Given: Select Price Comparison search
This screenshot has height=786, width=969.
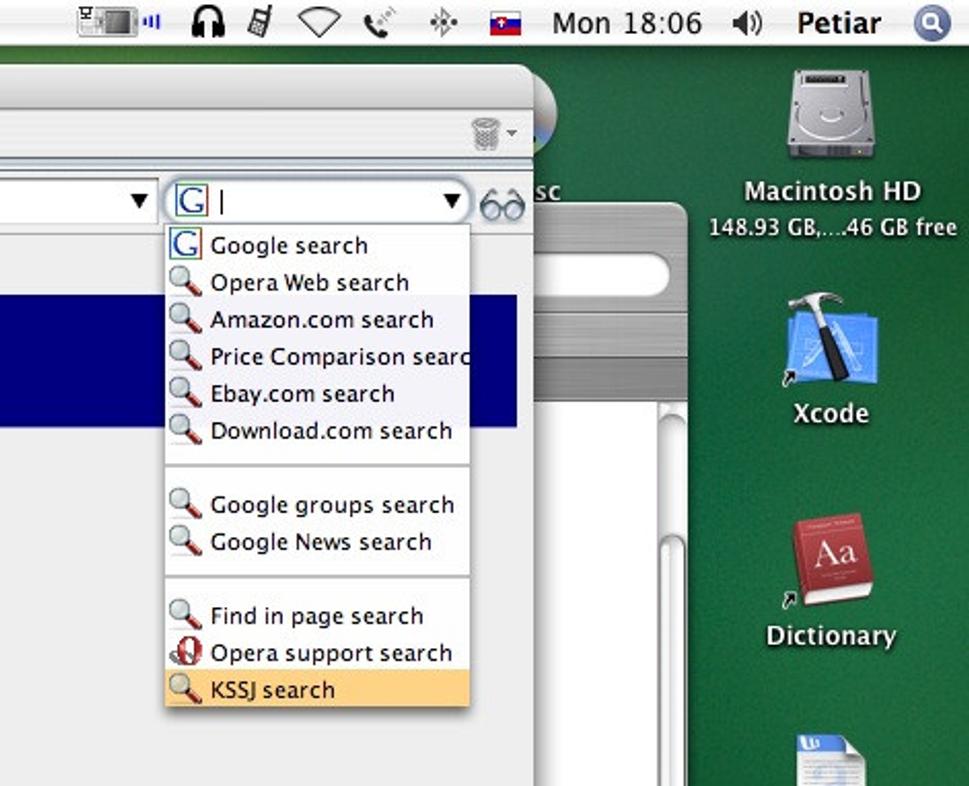Looking at the screenshot, I should [317, 357].
